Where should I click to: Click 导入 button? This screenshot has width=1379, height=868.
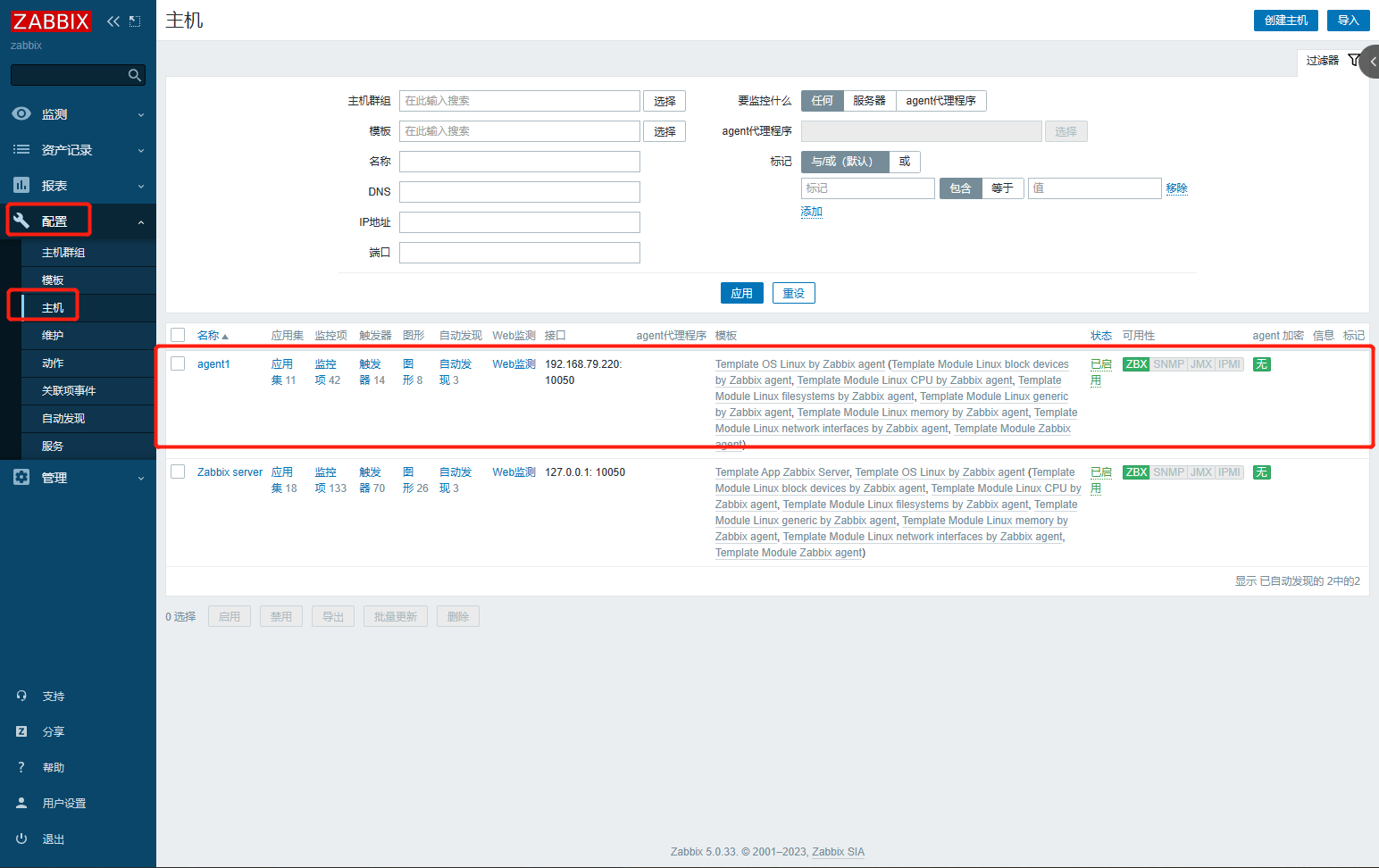pyautogui.click(x=1348, y=21)
